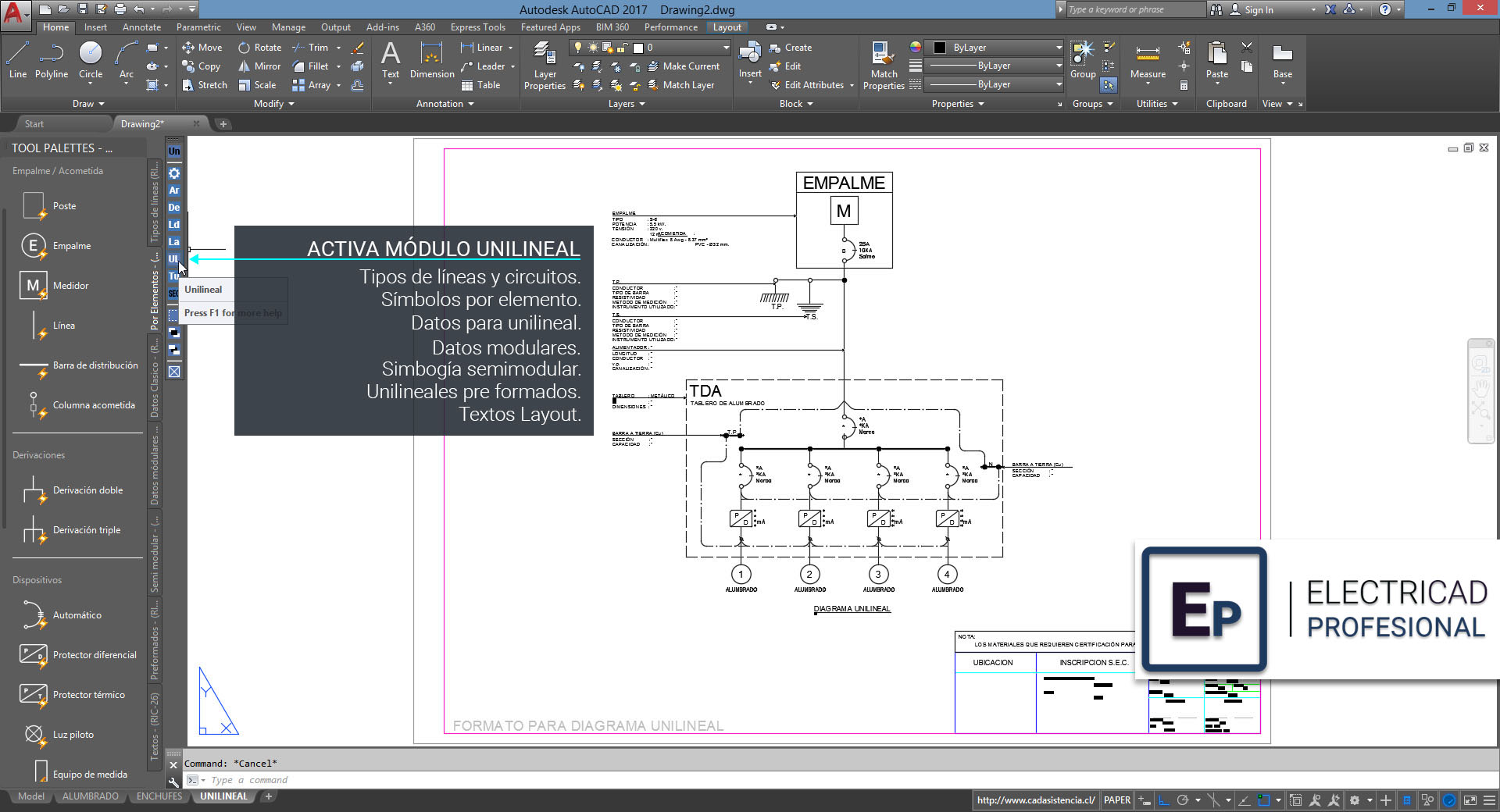Viewport: 1500px width, 812px height.
Task: Toggle PAPER space in status bar
Action: (1117, 800)
